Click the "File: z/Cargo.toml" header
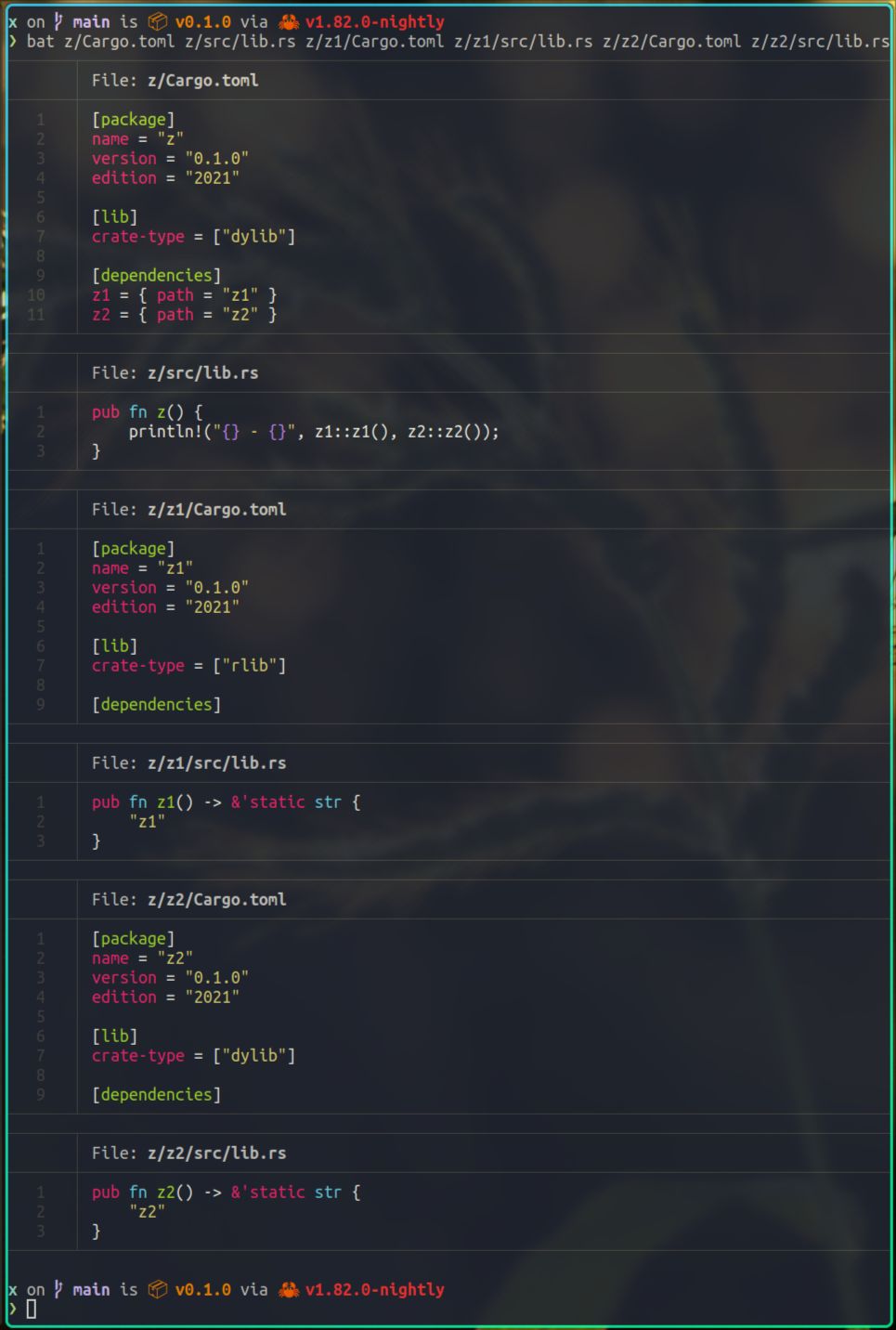 tap(175, 81)
